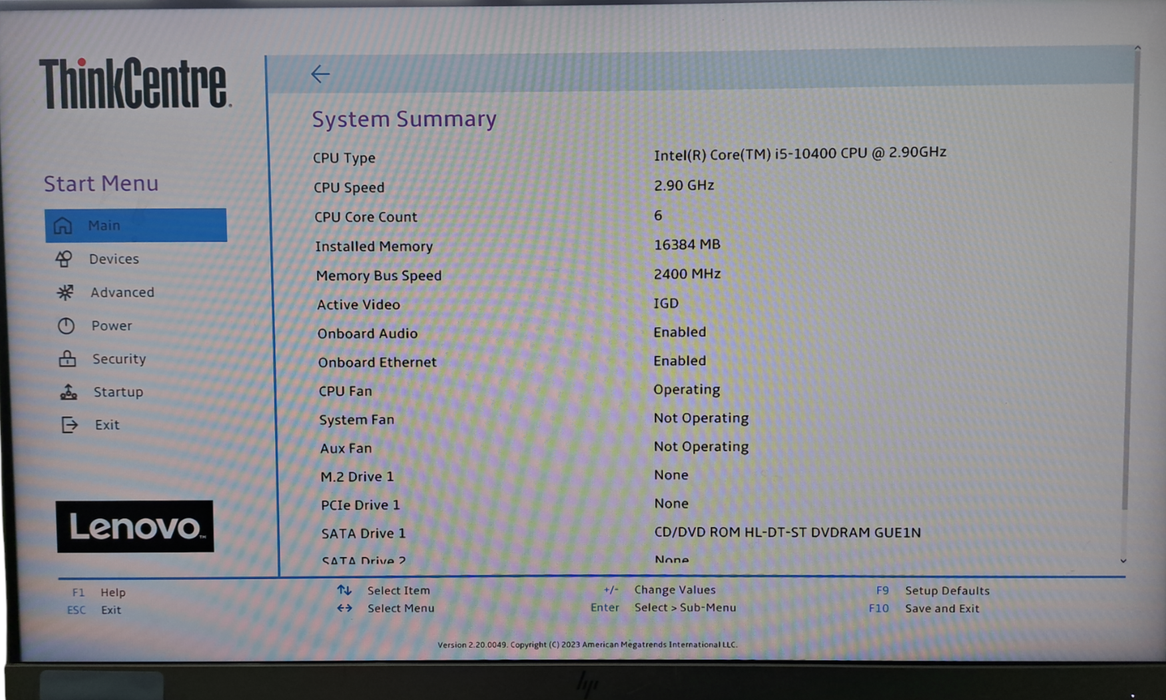Click the Exit door icon

pyautogui.click(x=69, y=425)
